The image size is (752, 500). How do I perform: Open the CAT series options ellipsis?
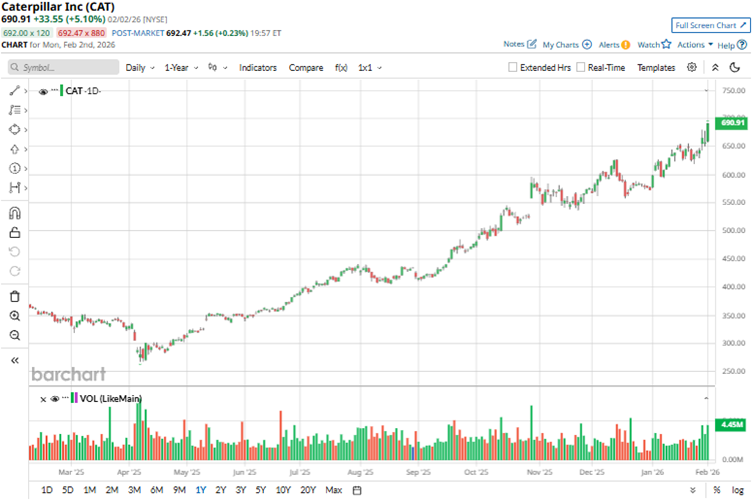55,90
